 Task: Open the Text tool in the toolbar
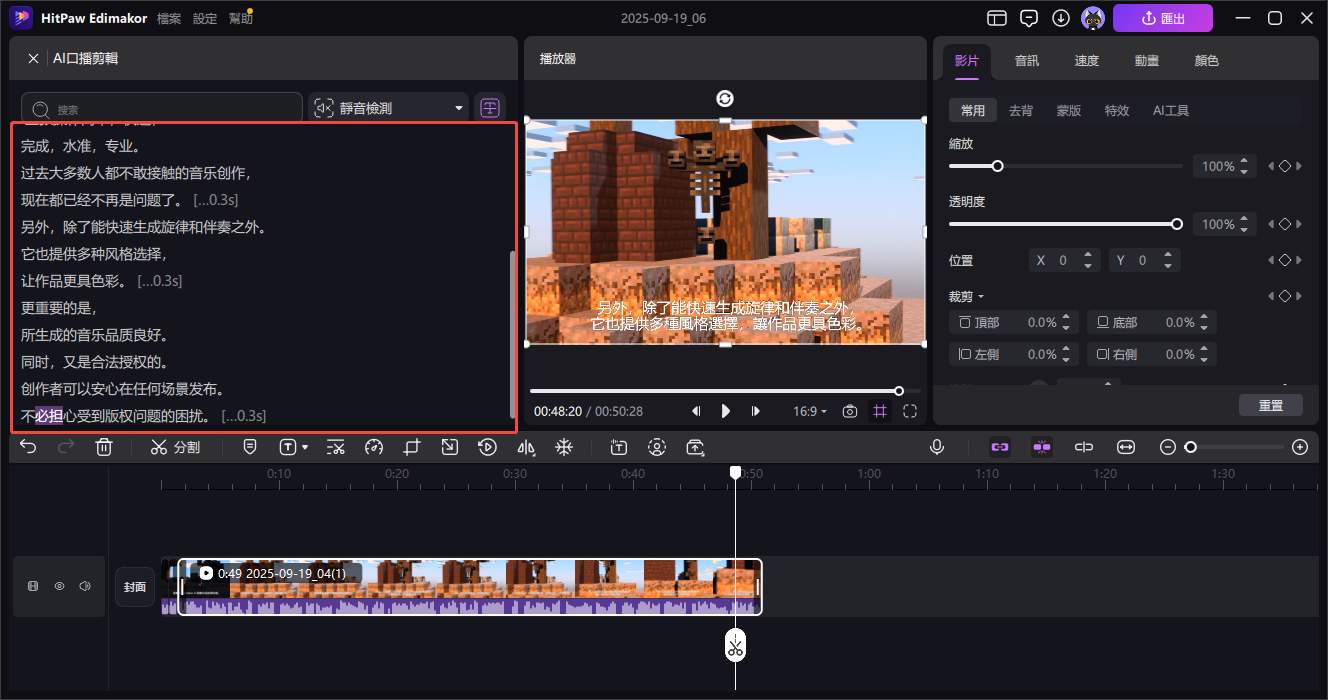coord(288,447)
